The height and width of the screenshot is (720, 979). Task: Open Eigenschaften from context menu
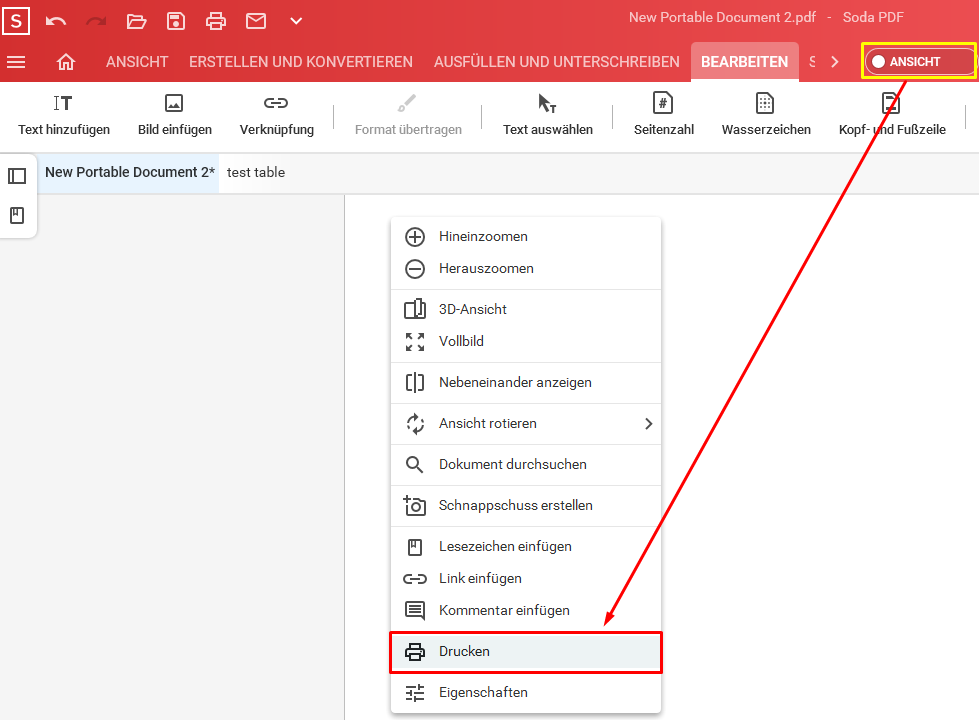click(x=526, y=693)
